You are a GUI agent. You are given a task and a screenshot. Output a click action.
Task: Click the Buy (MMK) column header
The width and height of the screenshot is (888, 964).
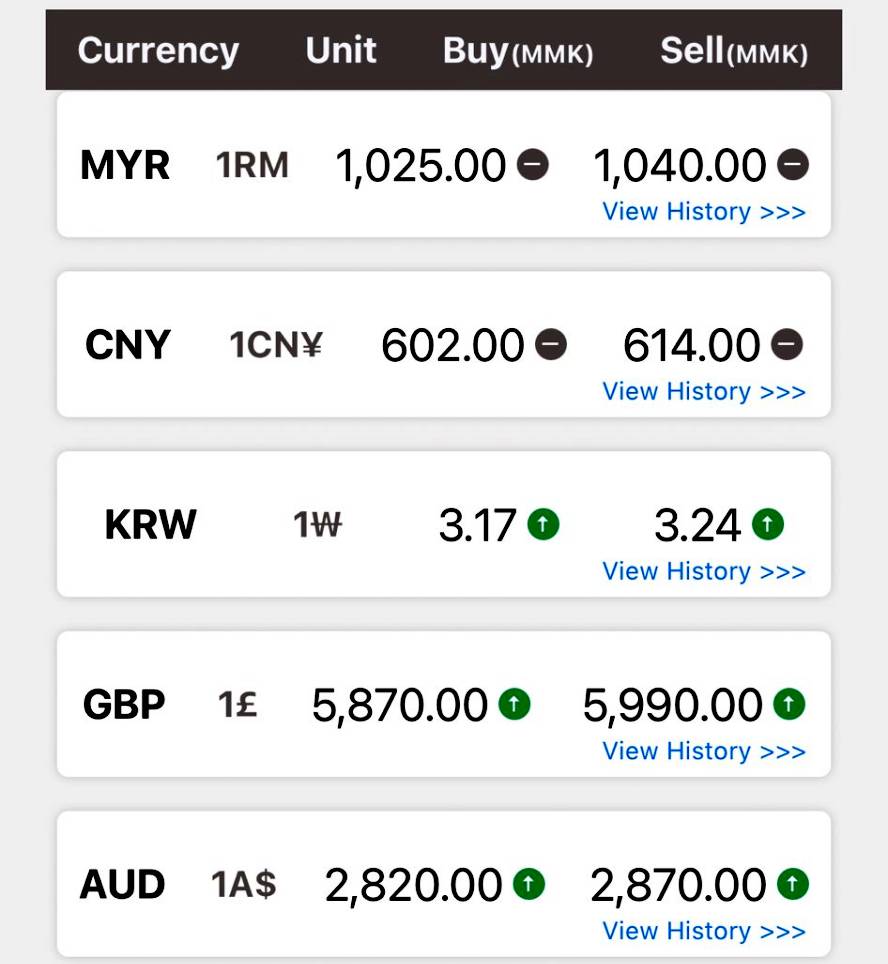[517, 52]
